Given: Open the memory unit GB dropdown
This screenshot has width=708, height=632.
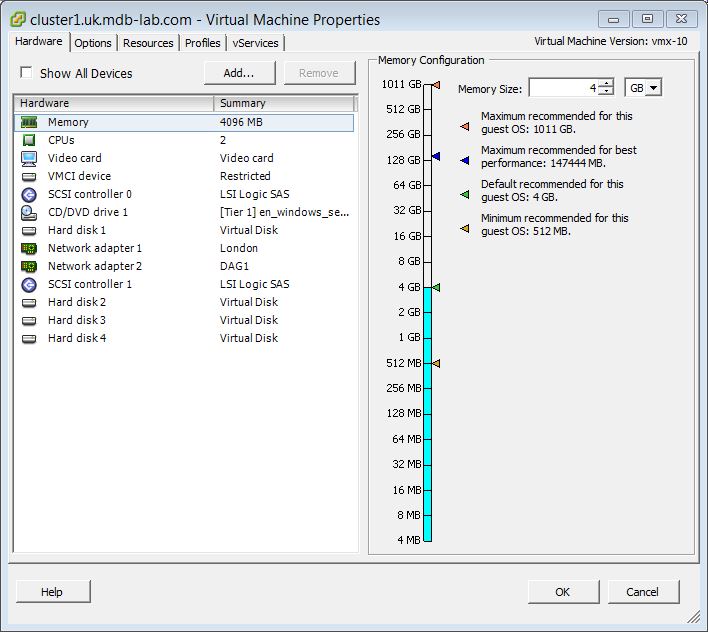Looking at the screenshot, I should point(642,88).
